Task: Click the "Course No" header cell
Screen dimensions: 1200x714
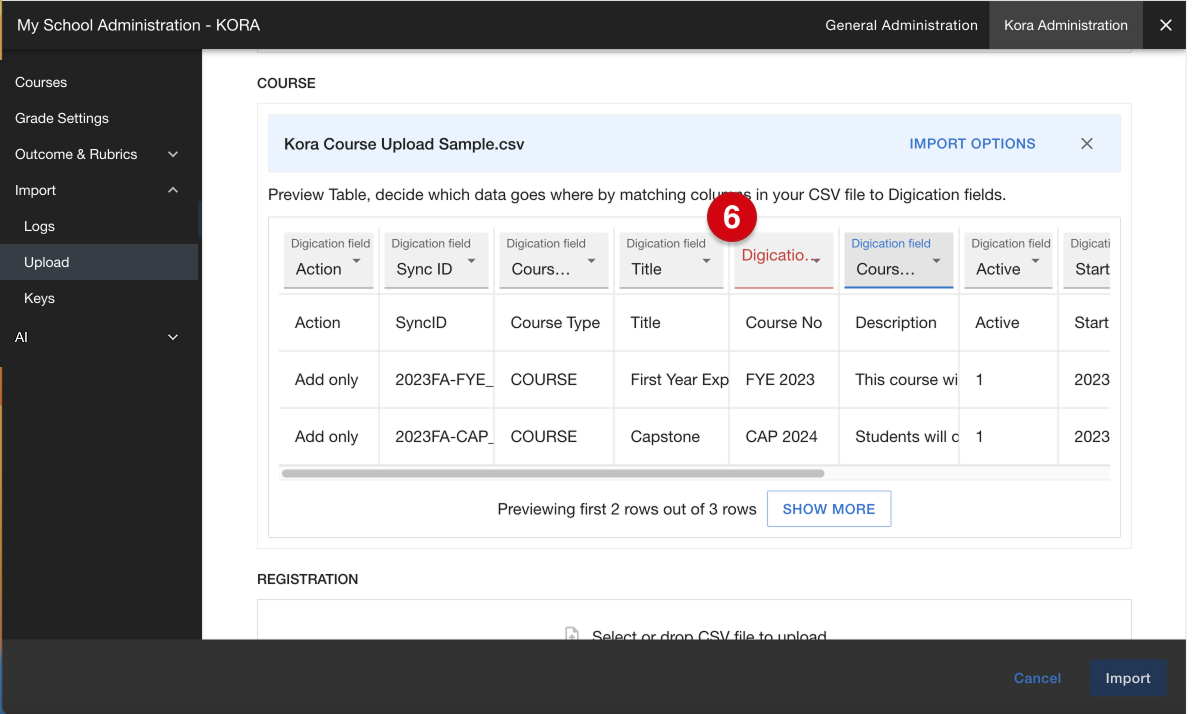Action: [x=784, y=323]
